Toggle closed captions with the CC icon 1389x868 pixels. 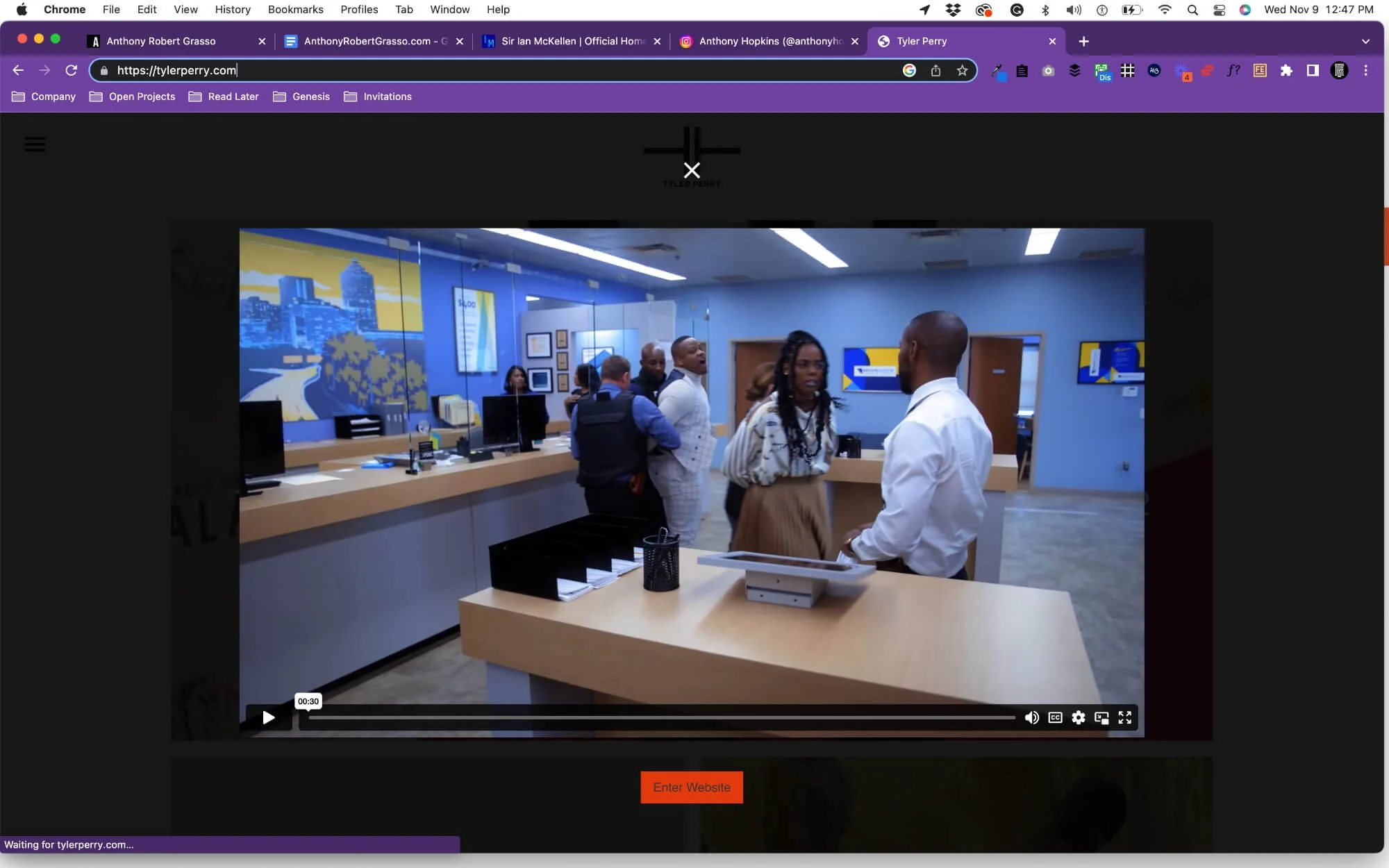(1055, 717)
